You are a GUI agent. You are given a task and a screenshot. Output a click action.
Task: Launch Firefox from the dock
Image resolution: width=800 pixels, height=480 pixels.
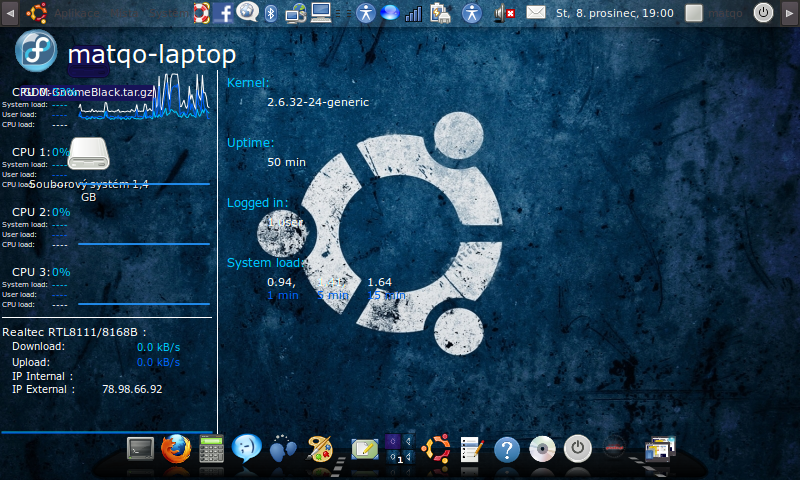click(175, 447)
